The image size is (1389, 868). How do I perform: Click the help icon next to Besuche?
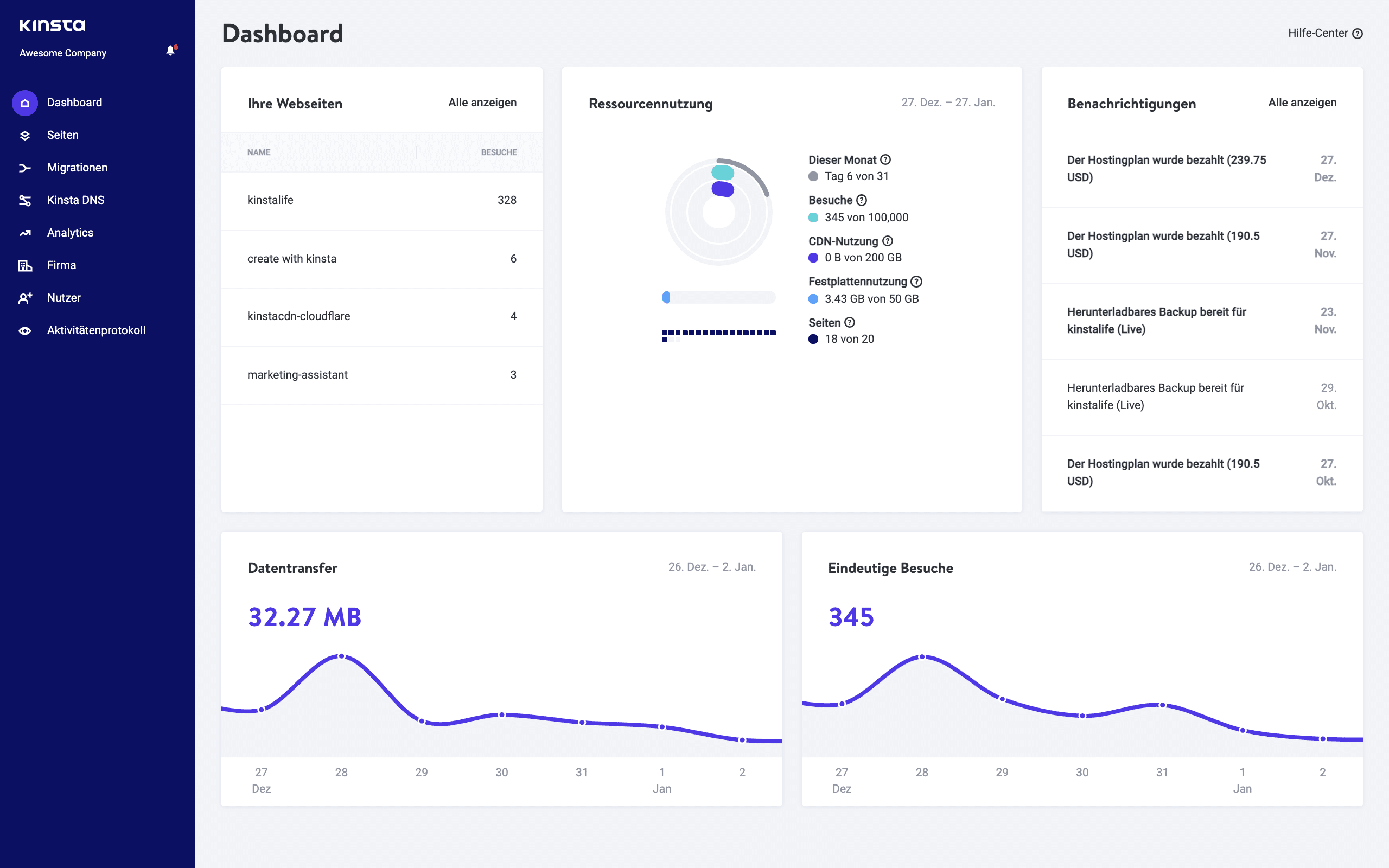[x=861, y=200]
